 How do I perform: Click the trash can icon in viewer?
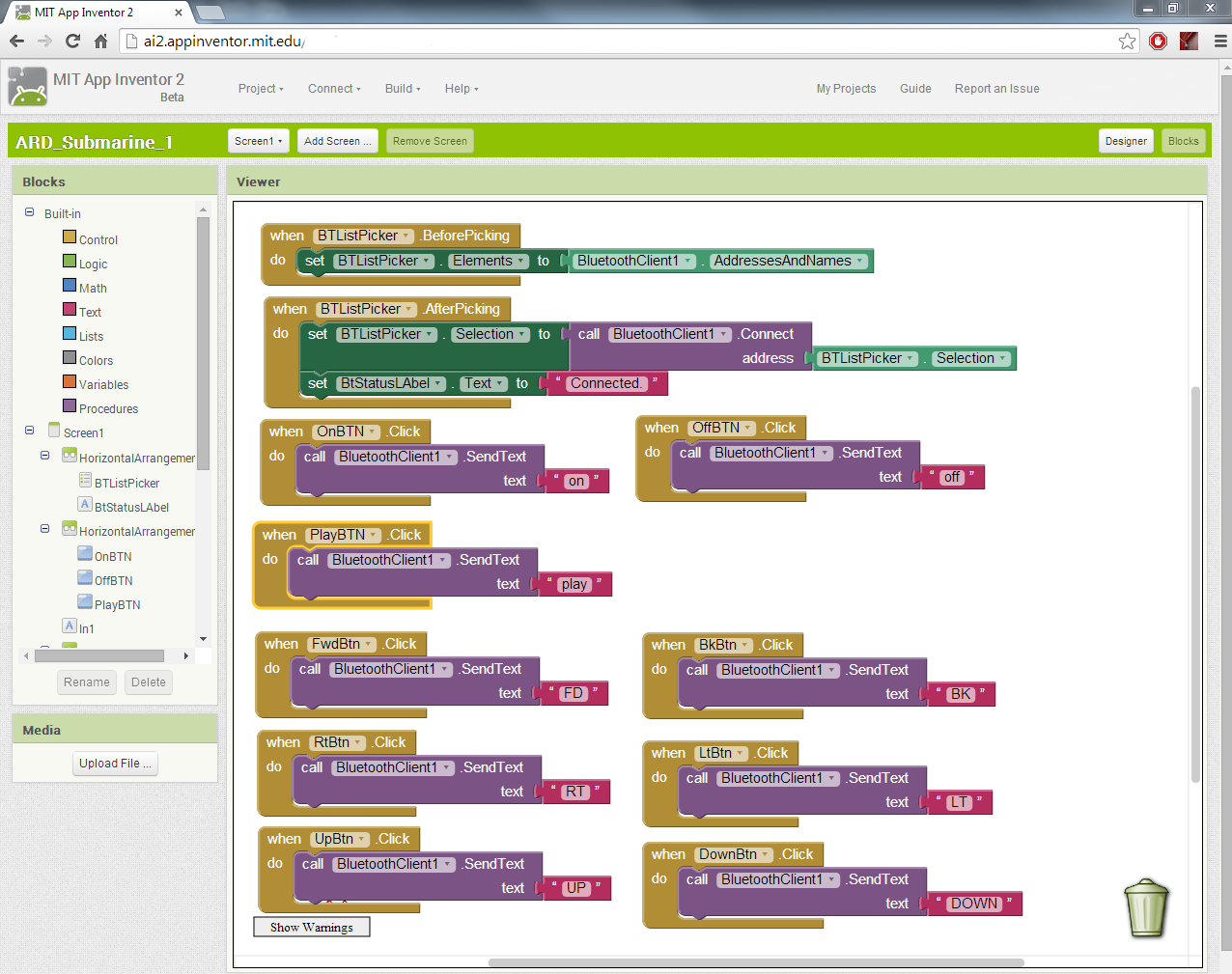point(1146,907)
